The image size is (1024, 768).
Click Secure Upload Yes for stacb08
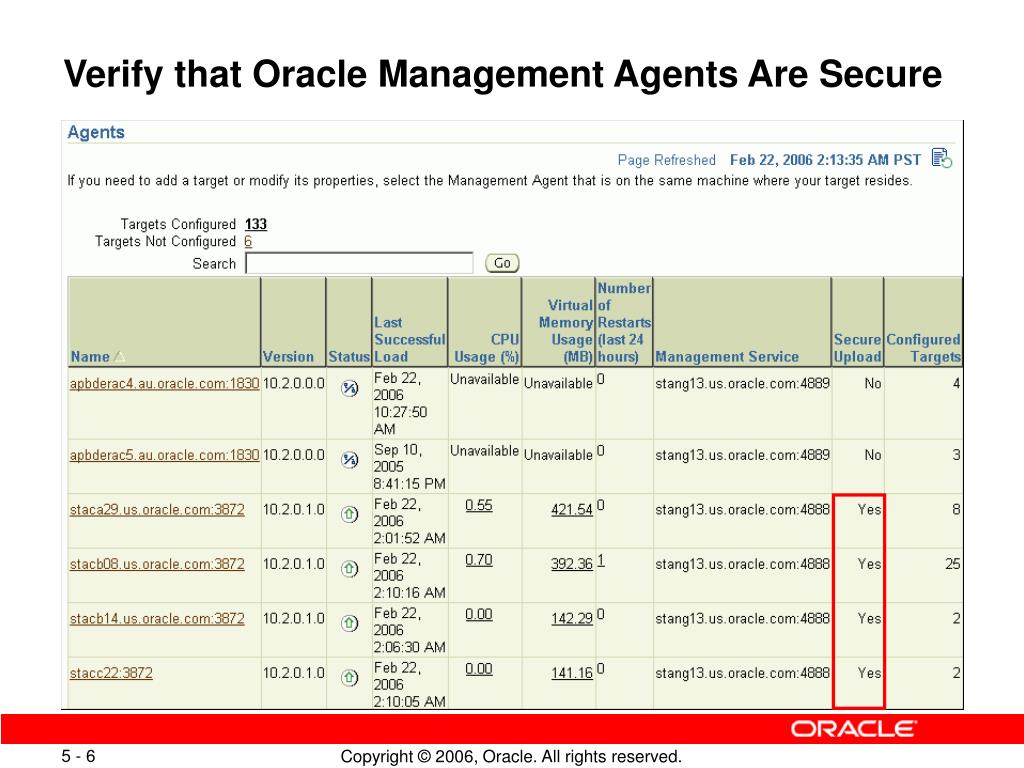pyautogui.click(x=869, y=564)
